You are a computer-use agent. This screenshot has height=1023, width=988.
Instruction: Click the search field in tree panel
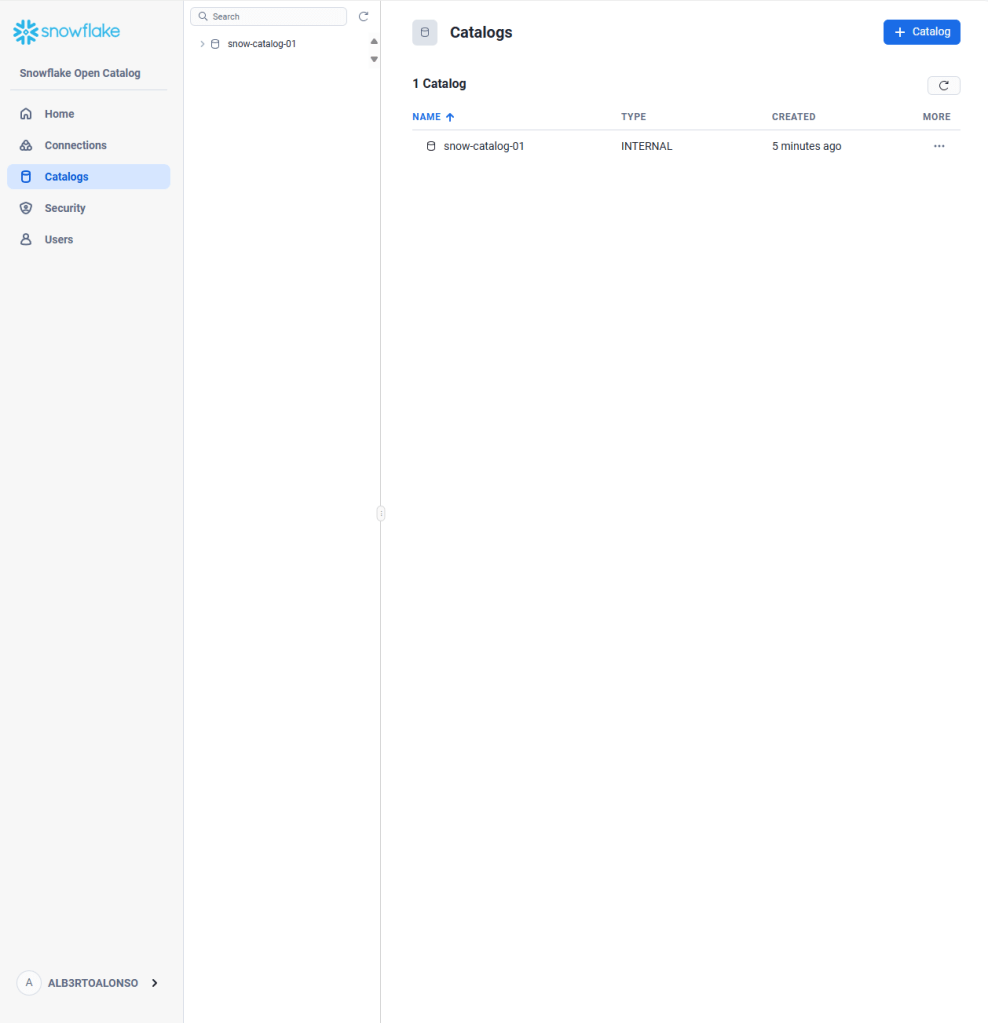(270, 17)
